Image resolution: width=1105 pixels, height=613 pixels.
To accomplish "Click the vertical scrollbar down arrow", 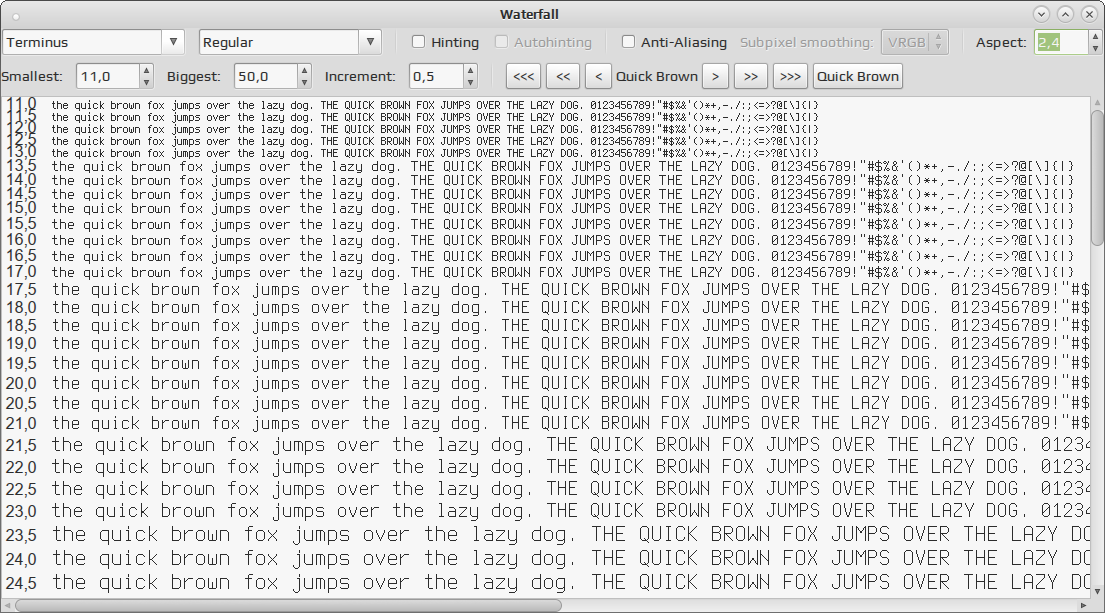I will (x=1098, y=592).
